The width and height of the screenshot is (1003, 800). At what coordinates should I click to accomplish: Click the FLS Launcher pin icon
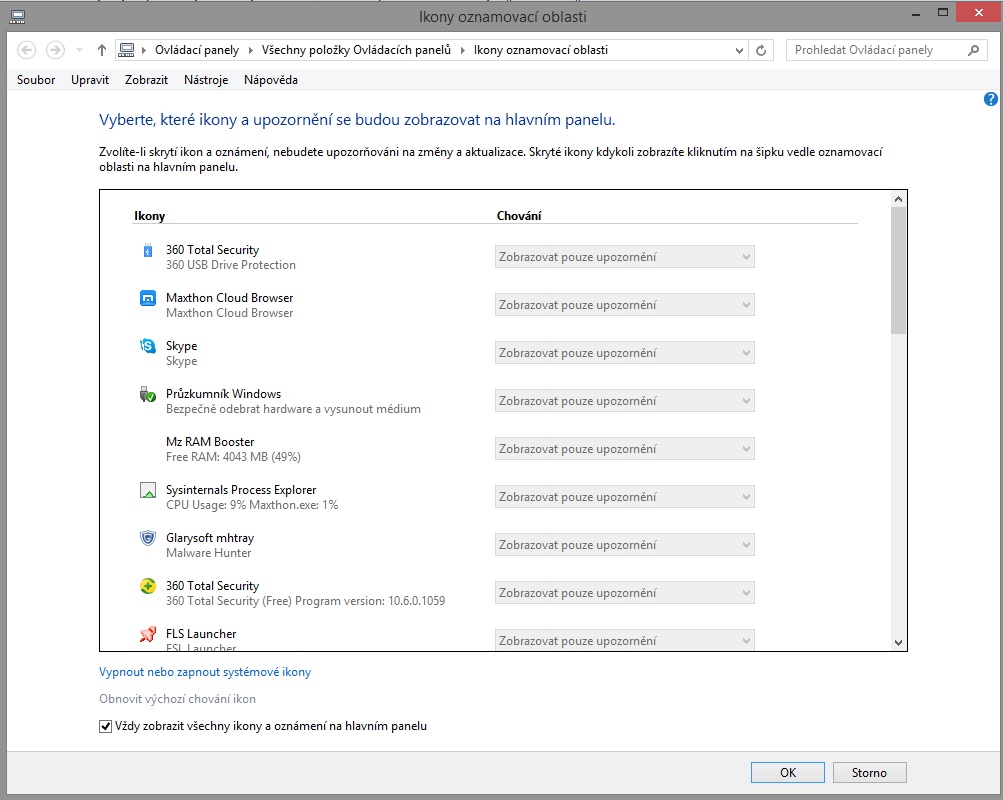click(148, 634)
